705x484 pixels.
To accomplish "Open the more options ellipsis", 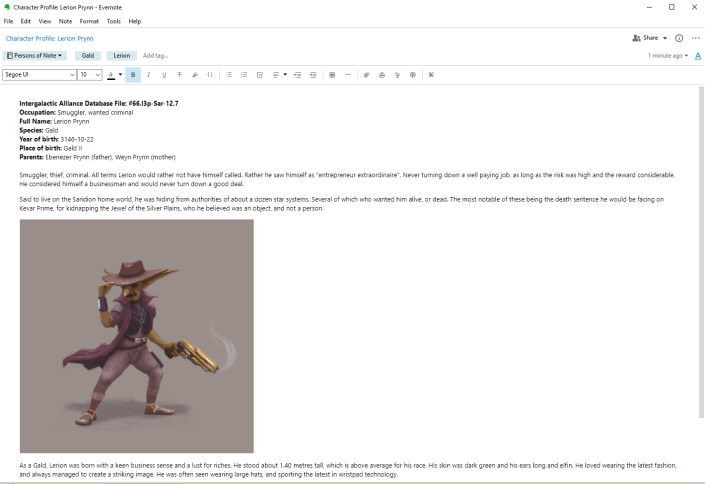I will pyautogui.click(x=696, y=38).
